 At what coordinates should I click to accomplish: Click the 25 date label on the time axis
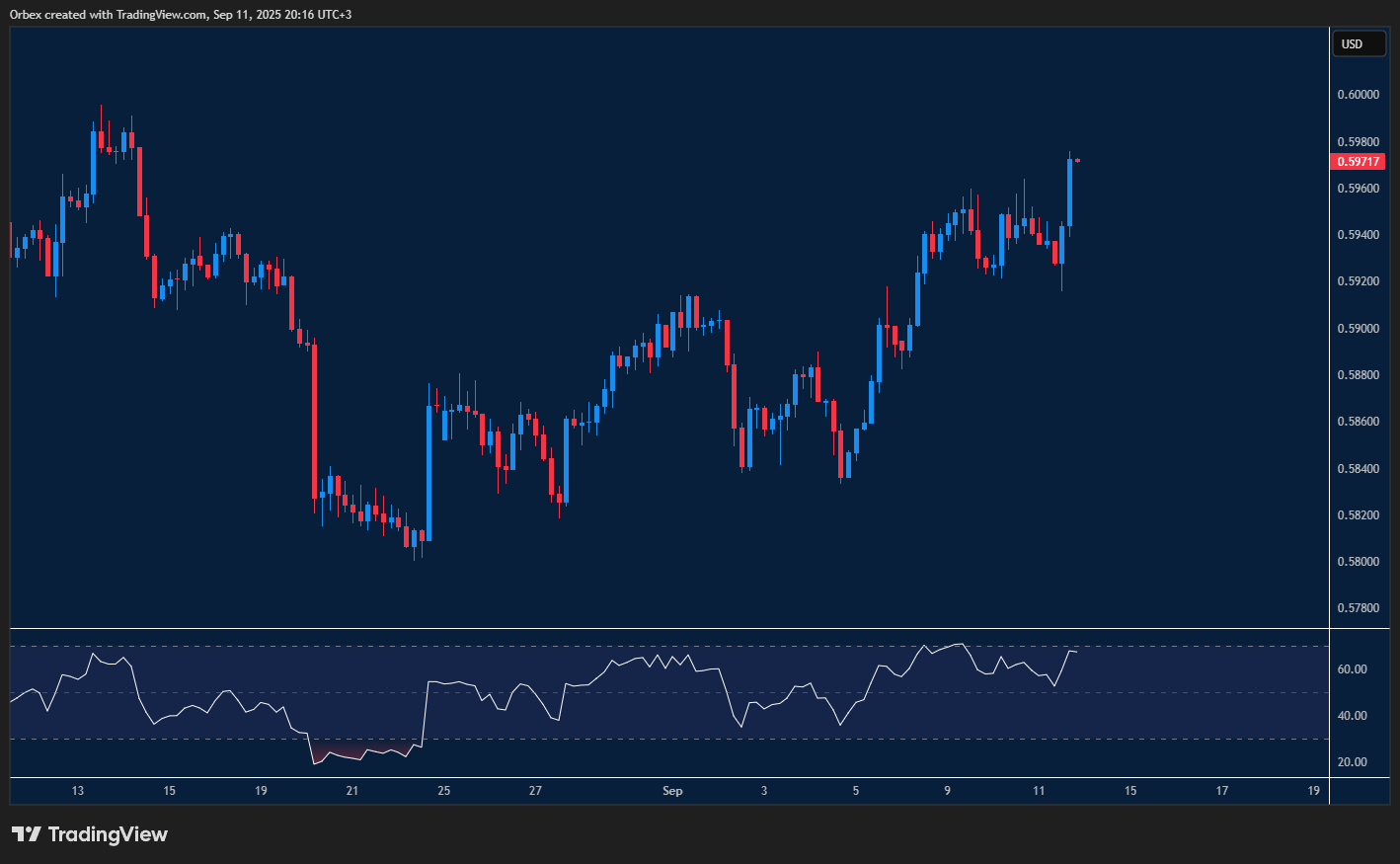tap(444, 791)
